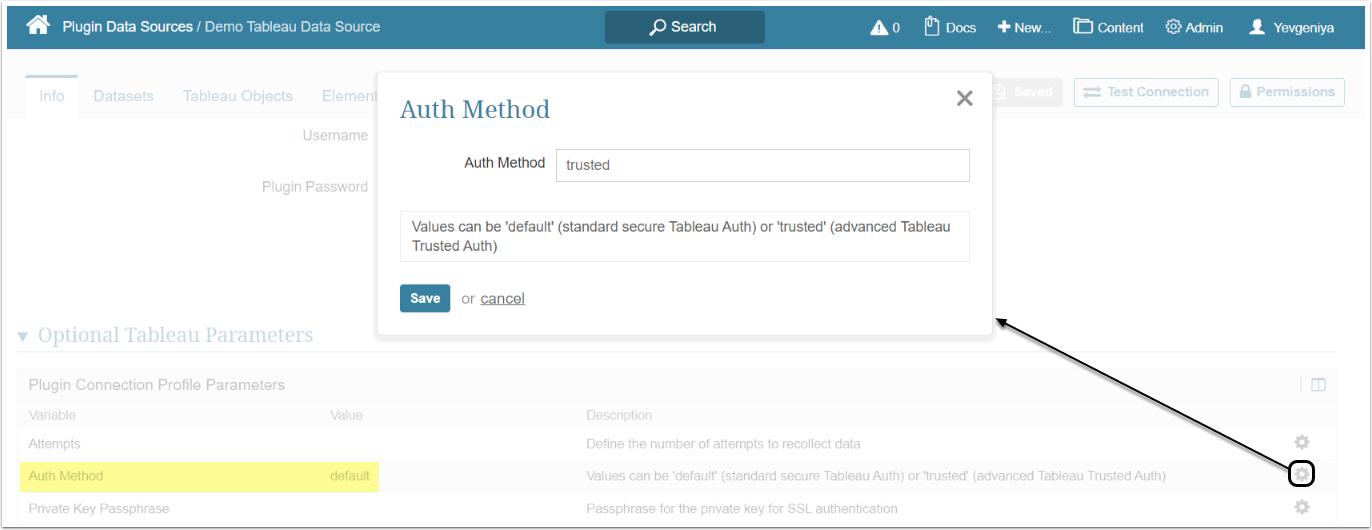The image size is (1372, 530).
Task: Click the Test Connection button
Action: coord(1146,92)
